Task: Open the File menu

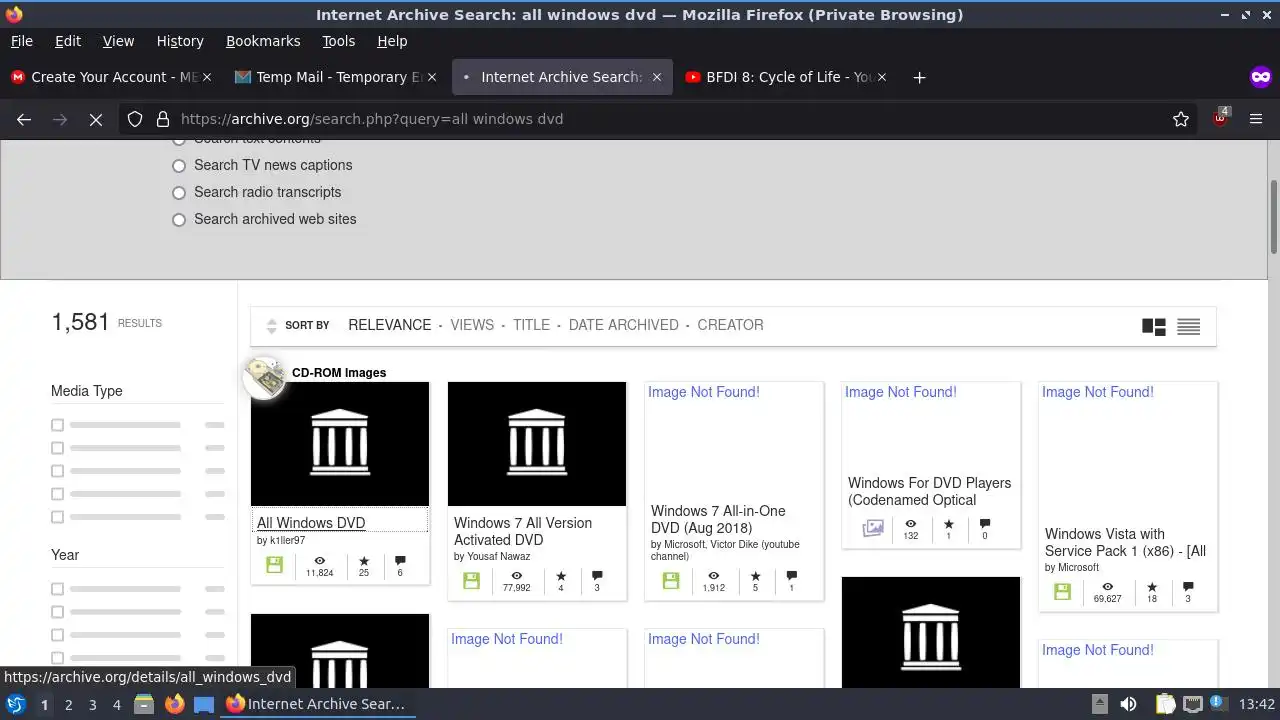Action: click(21, 41)
